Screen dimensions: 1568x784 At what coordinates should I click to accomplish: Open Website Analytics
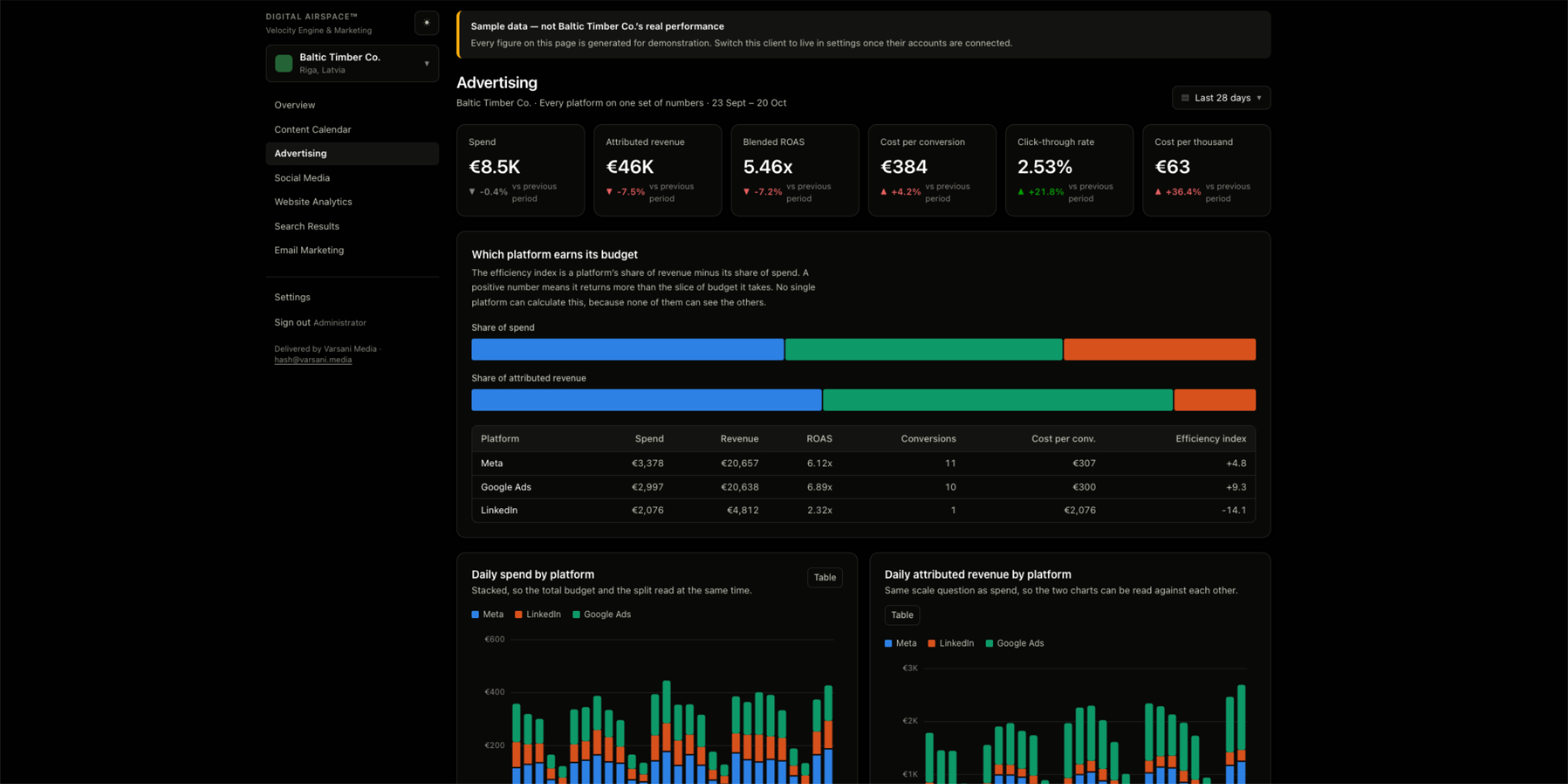click(313, 202)
